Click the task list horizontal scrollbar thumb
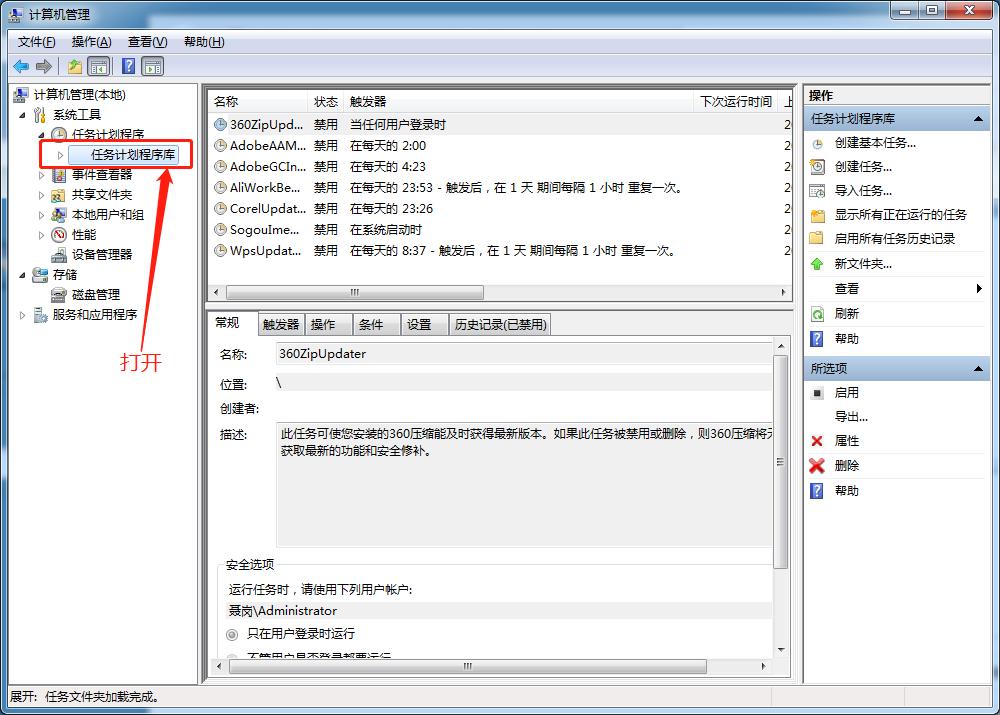The width and height of the screenshot is (1000, 715). point(355,293)
